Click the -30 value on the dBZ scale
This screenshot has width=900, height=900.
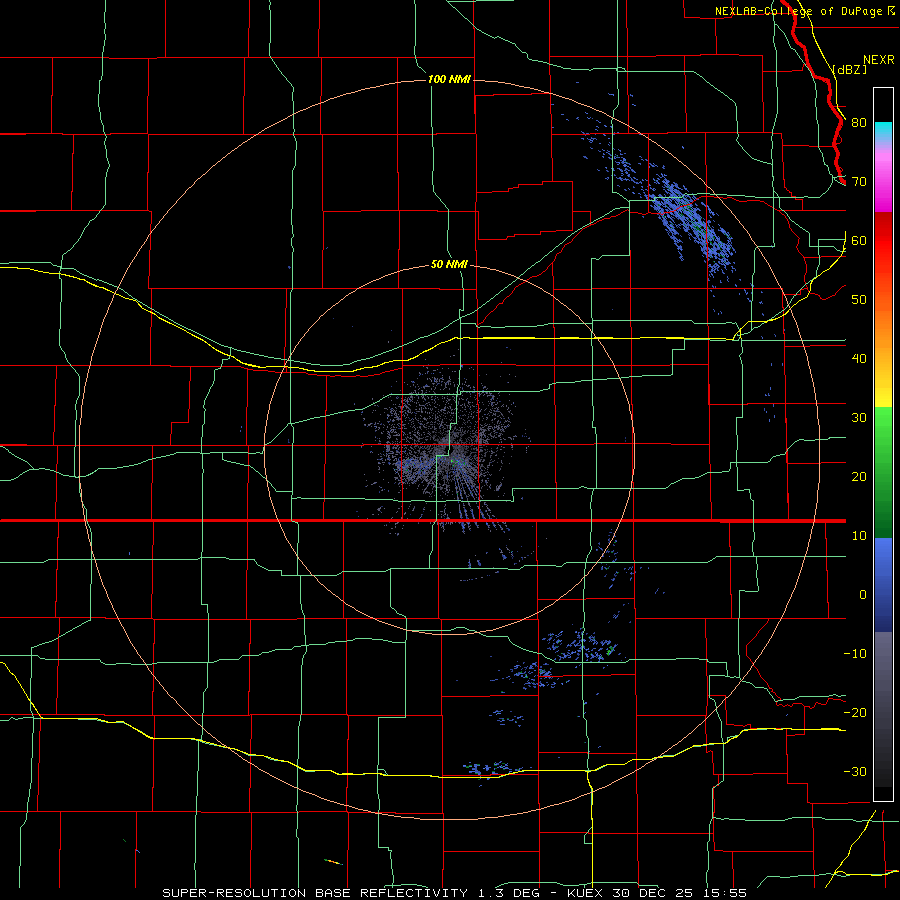(855, 771)
